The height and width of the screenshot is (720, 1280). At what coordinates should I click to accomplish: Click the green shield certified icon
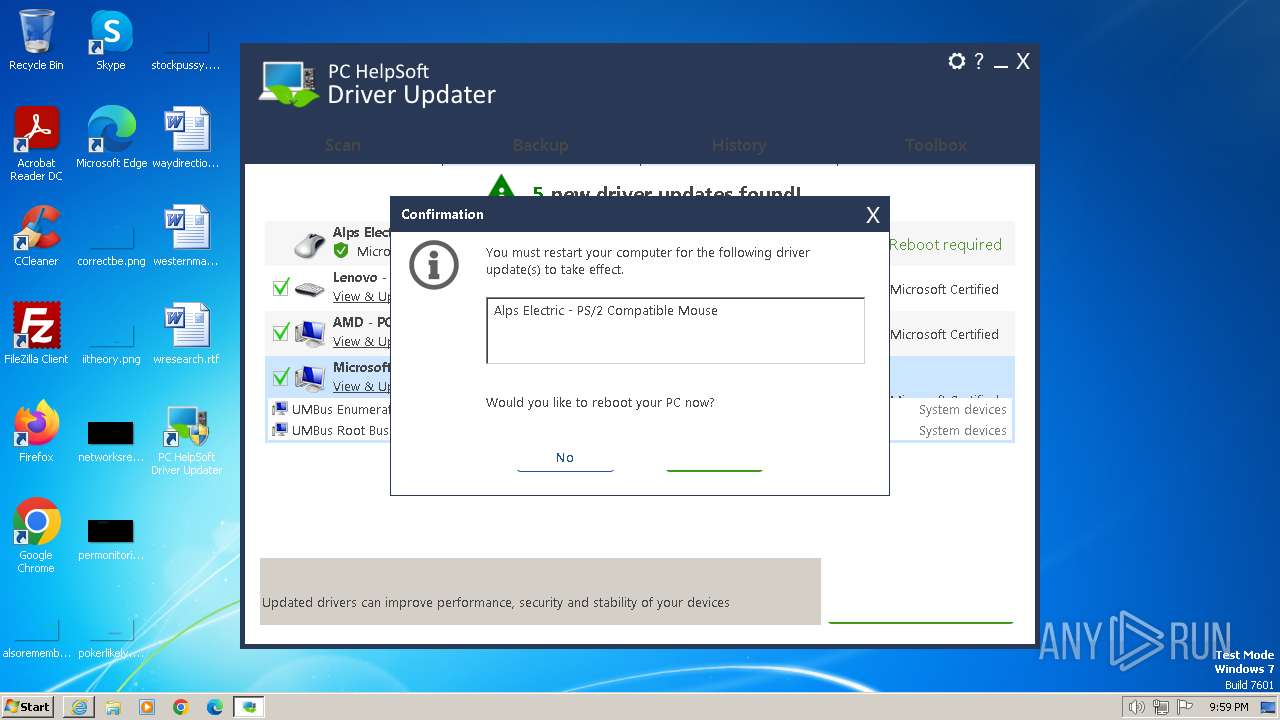(341, 251)
